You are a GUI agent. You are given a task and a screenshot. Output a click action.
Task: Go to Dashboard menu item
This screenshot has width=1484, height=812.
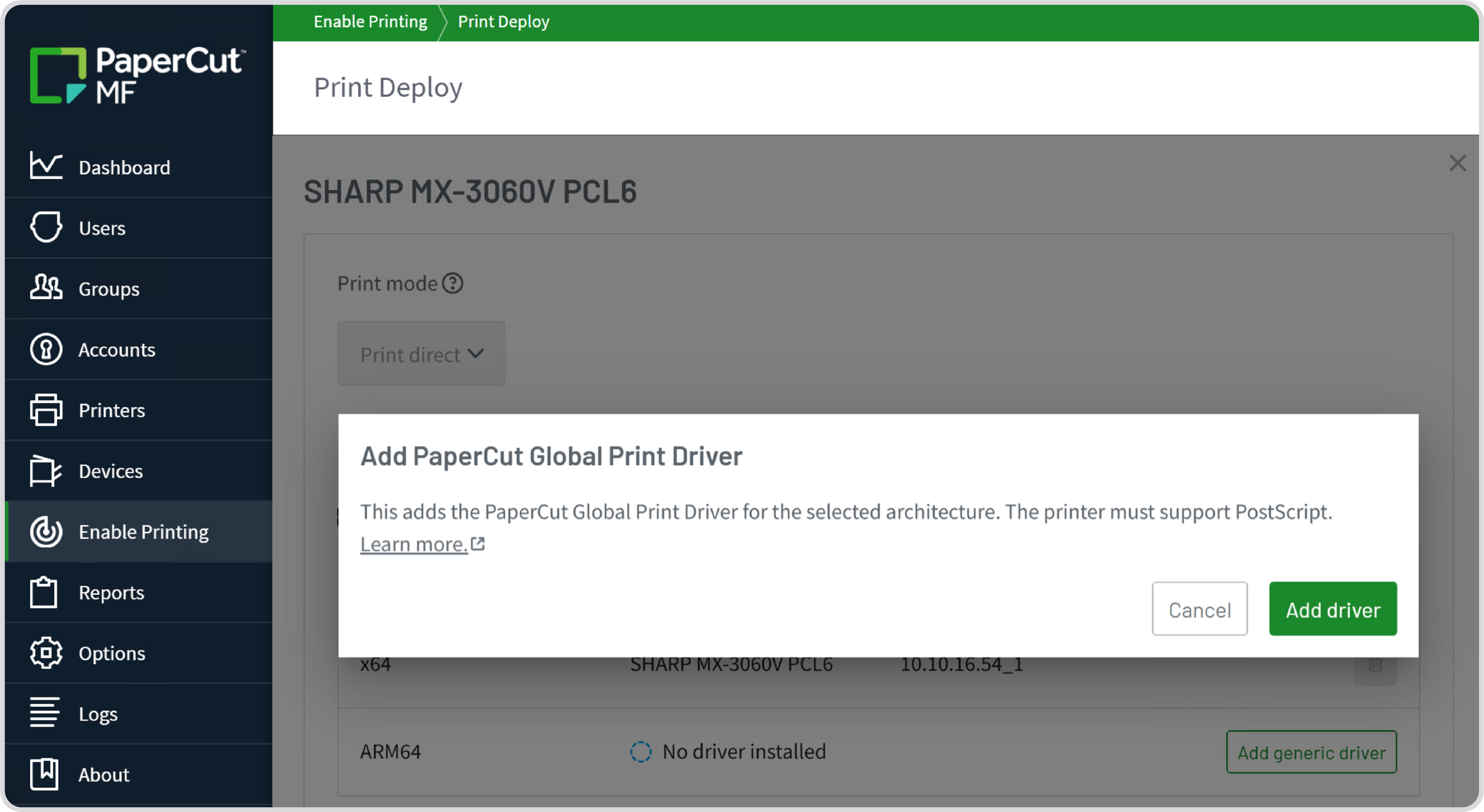138,167
